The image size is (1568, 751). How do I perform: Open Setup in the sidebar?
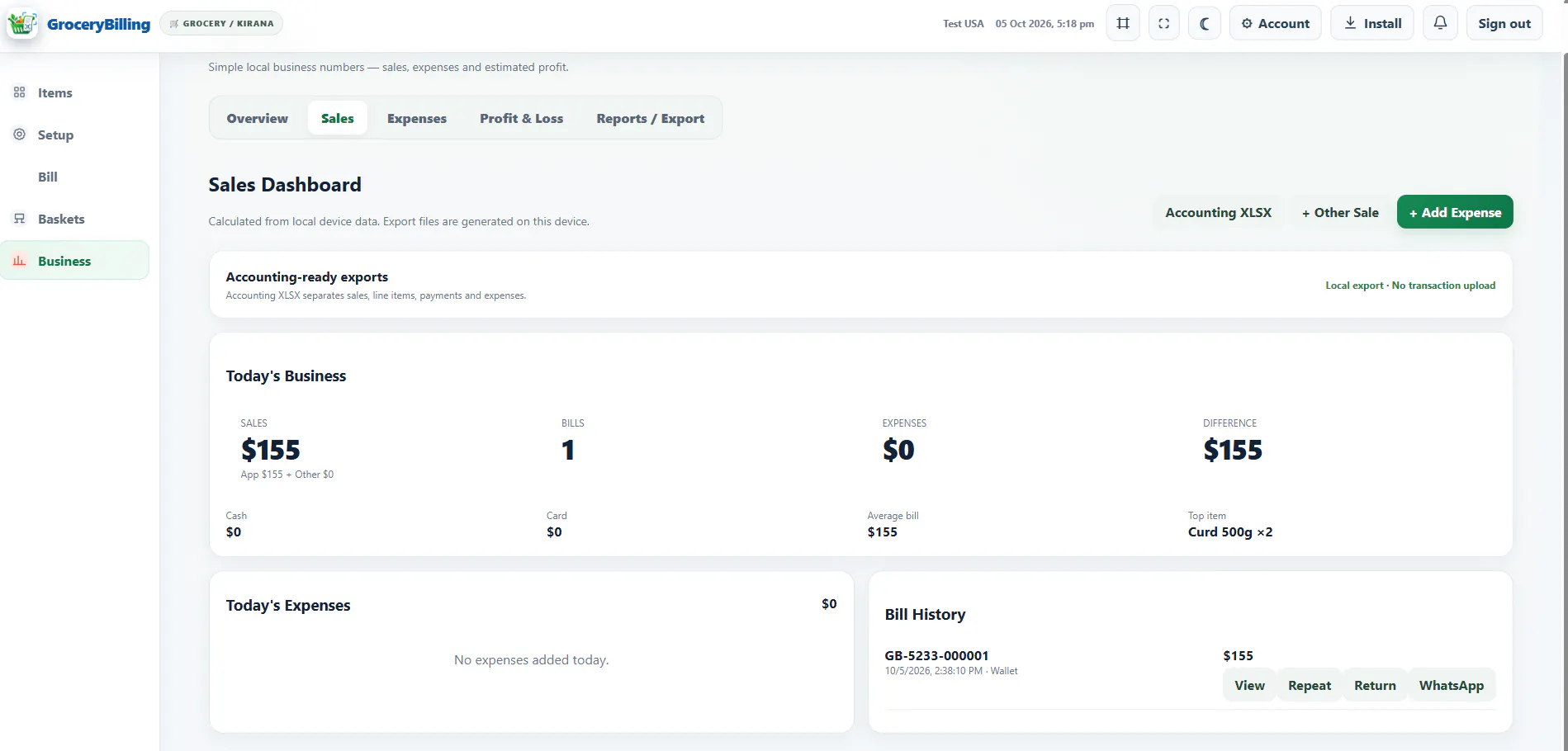tap(74, 135)
